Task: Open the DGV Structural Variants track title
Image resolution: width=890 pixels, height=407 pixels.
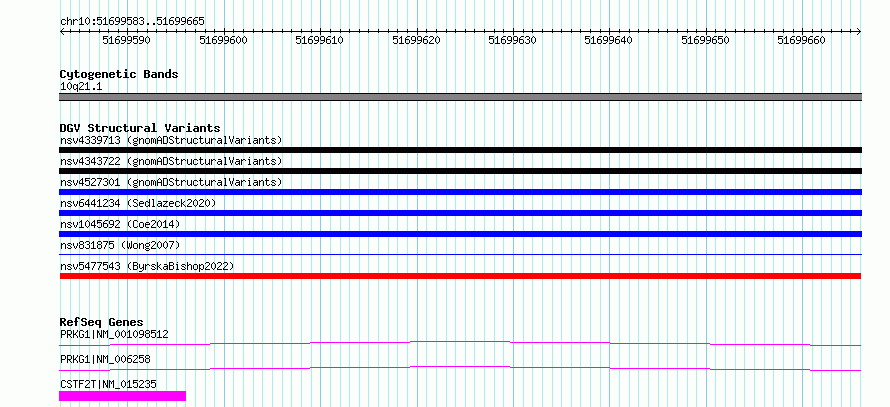Action: coord(140,128)
